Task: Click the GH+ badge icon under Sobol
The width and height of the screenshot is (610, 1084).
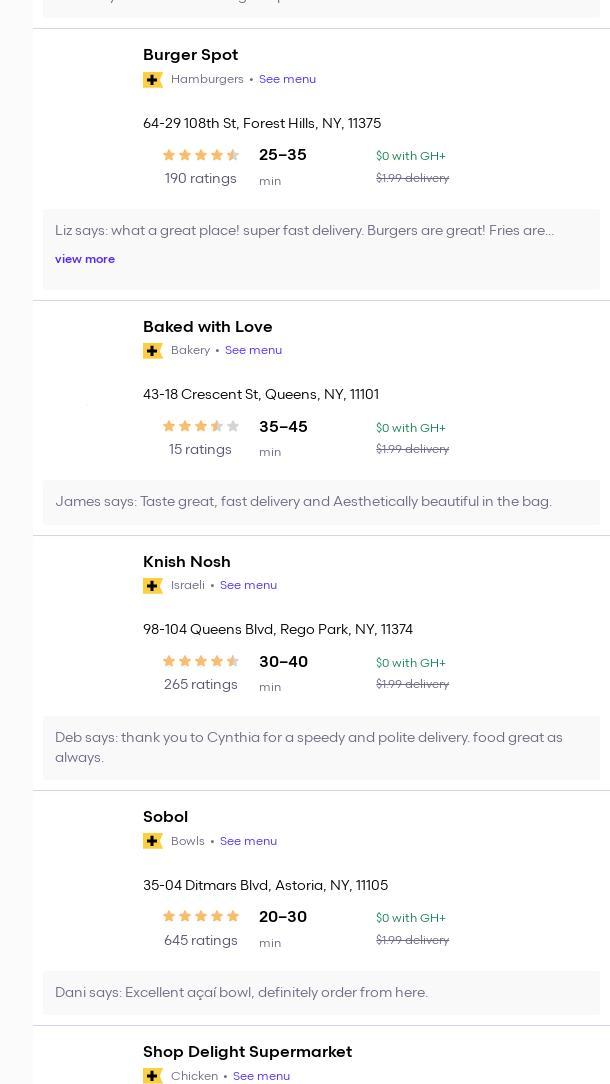Action: (153, 842)
